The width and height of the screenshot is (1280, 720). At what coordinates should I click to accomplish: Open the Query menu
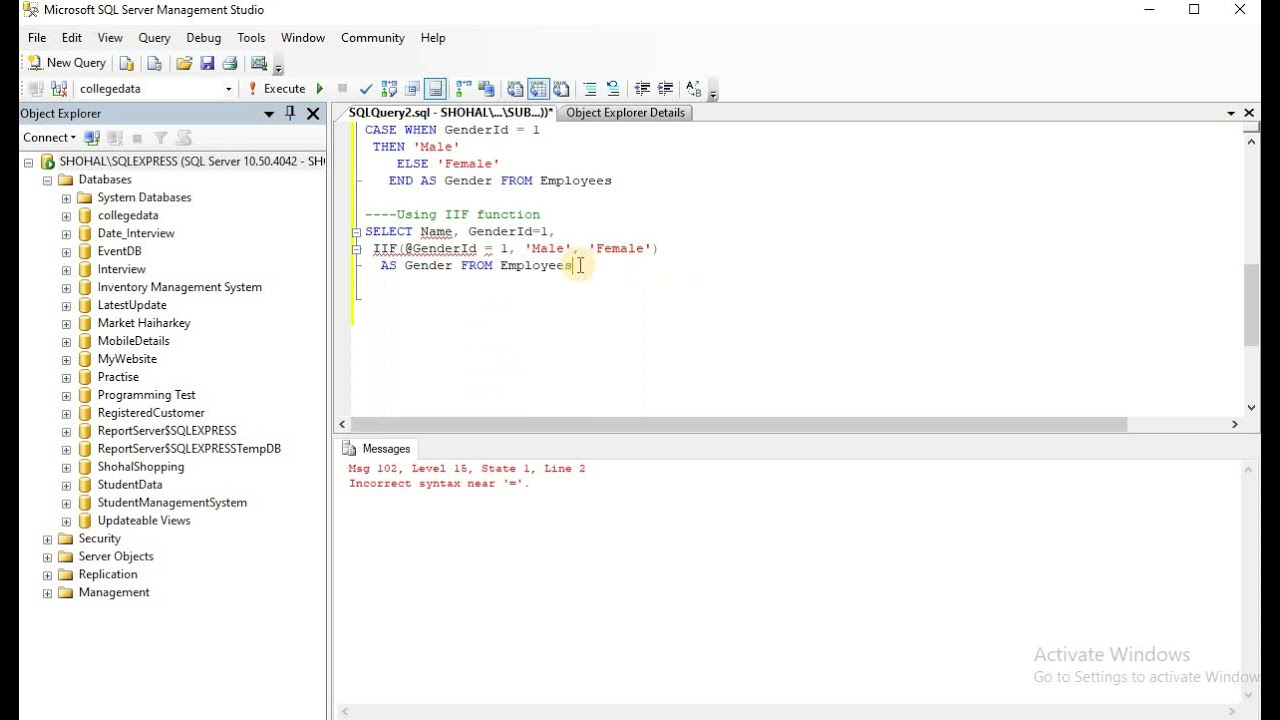[x=154, y=38]
